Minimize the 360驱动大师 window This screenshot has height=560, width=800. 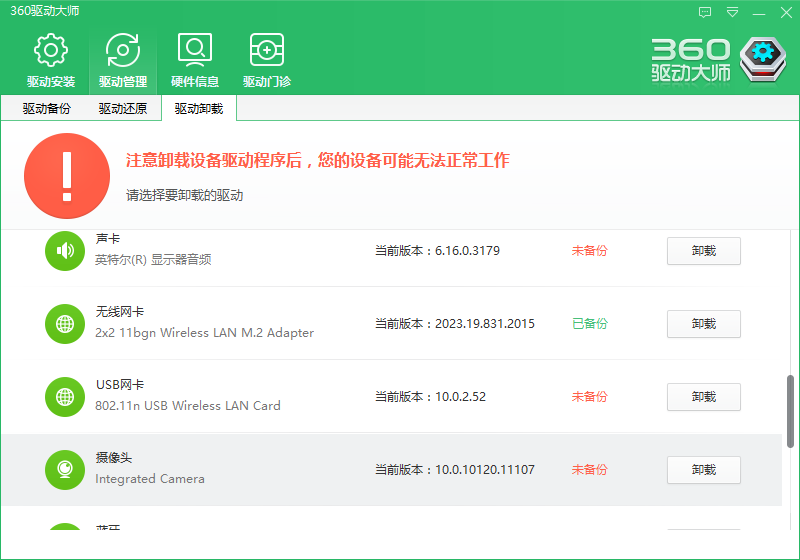(x=759, y=12)
